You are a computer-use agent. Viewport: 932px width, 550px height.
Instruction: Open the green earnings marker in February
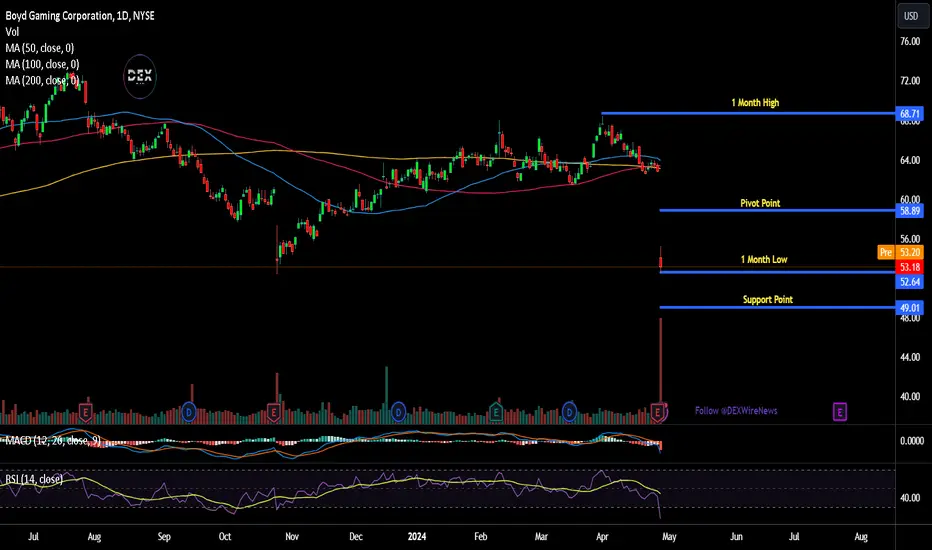tap(496, 411)
